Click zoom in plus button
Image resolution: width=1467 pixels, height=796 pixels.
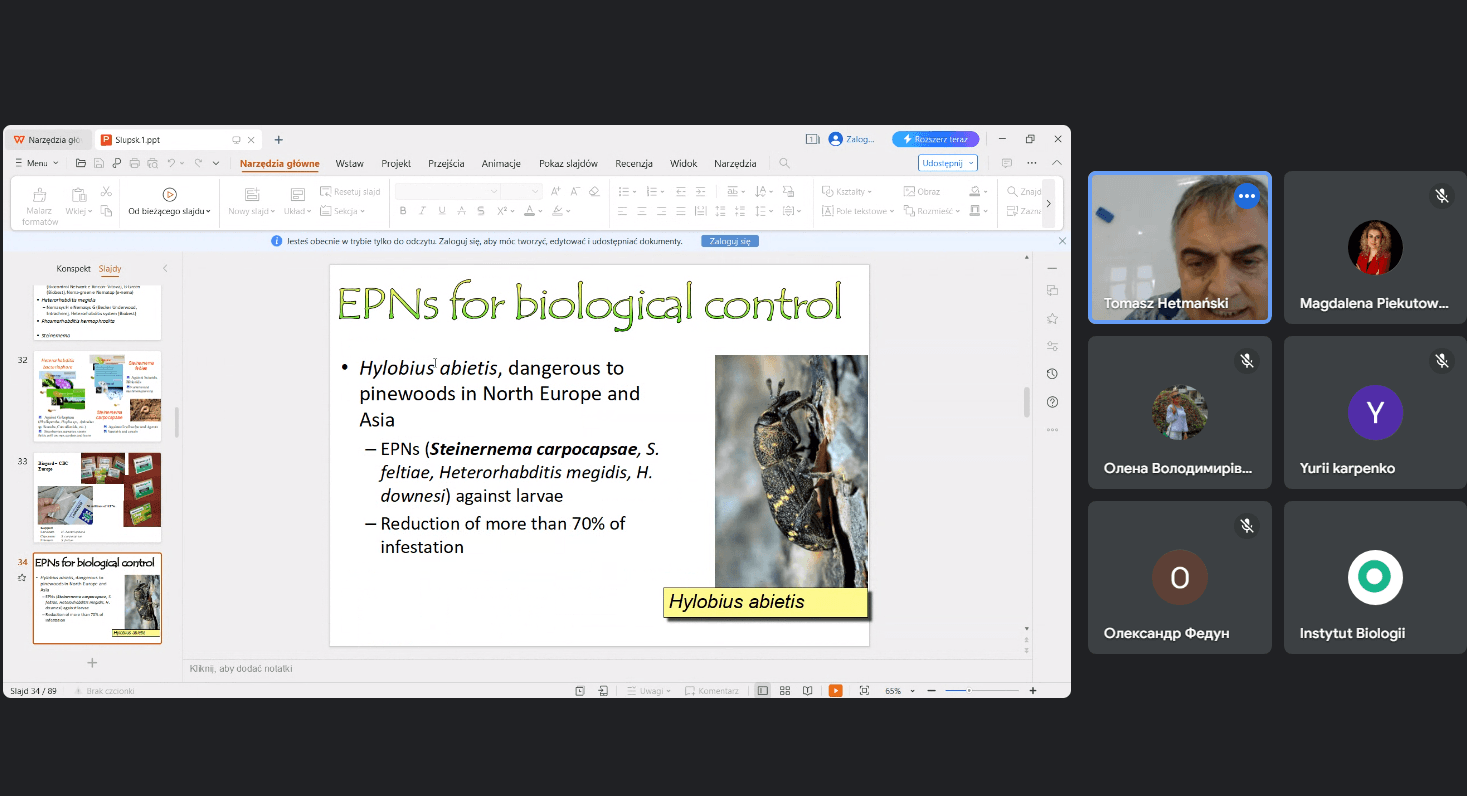coord(1033,691)
